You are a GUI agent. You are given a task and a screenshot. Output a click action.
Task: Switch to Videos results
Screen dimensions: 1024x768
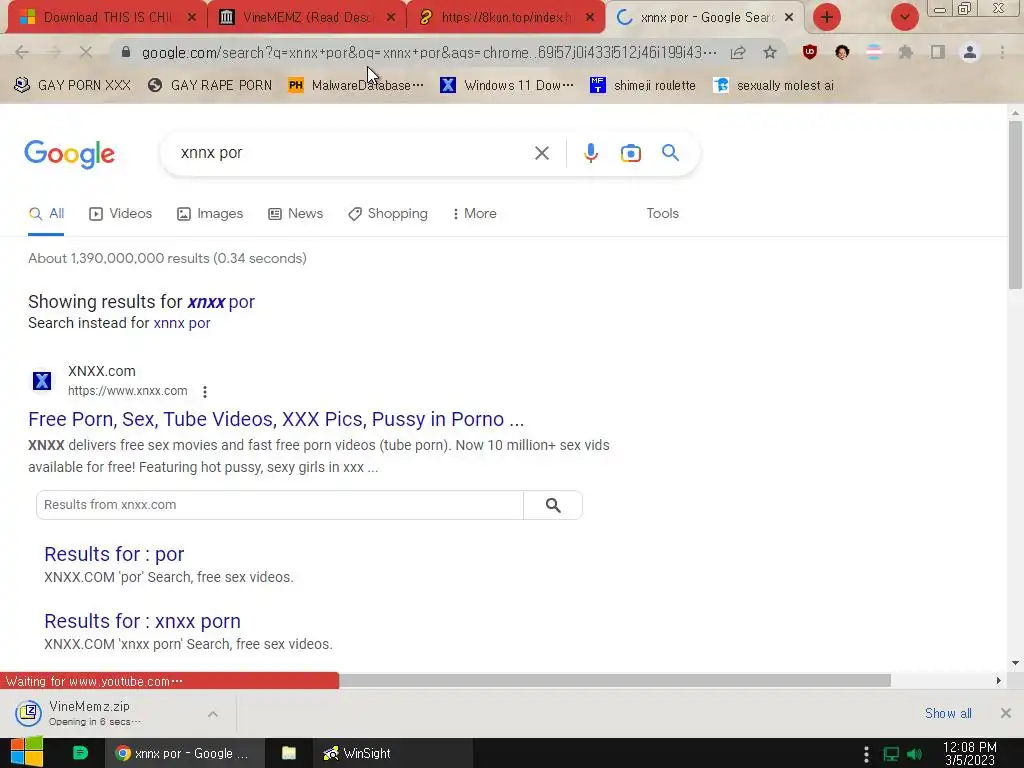[x=121, y=214]
